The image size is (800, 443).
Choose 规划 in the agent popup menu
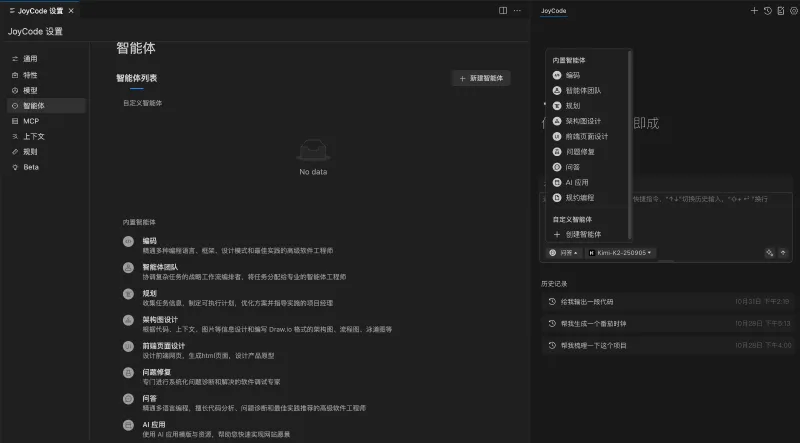pyautogui.click(x=588, y=106)
